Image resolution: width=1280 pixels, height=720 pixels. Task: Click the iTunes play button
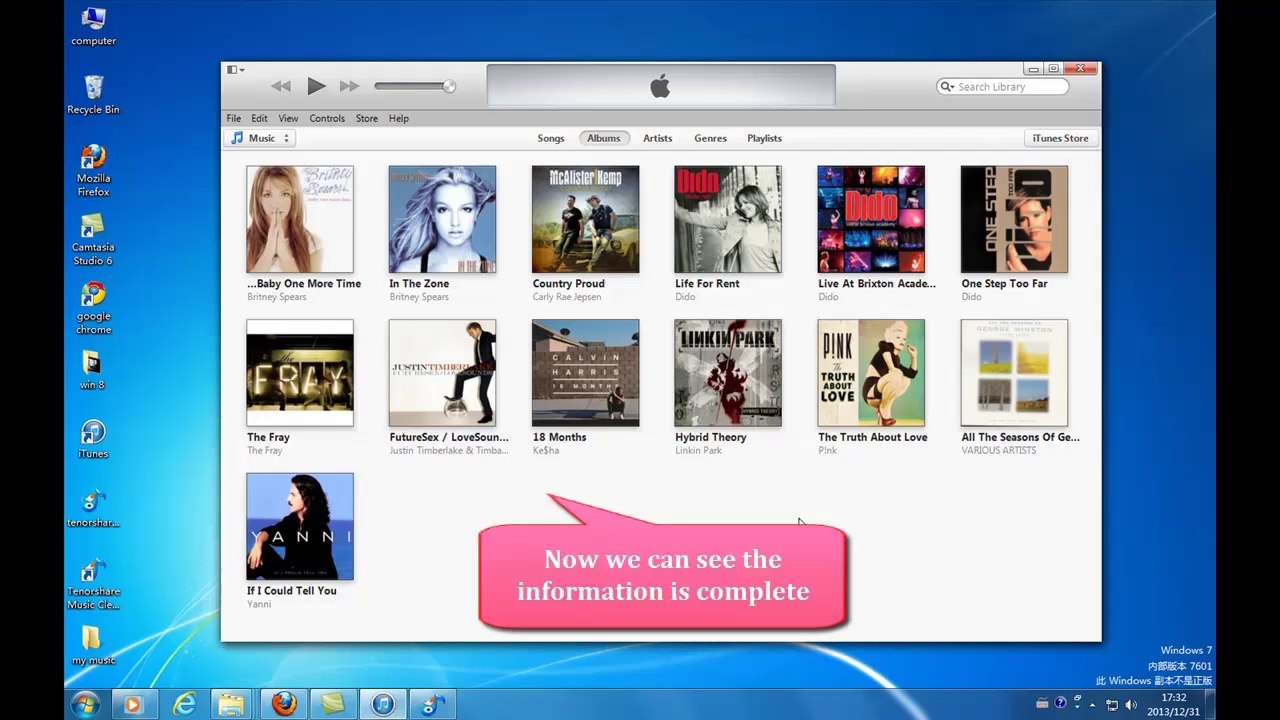pyautogui.click(x=316, y=87)
